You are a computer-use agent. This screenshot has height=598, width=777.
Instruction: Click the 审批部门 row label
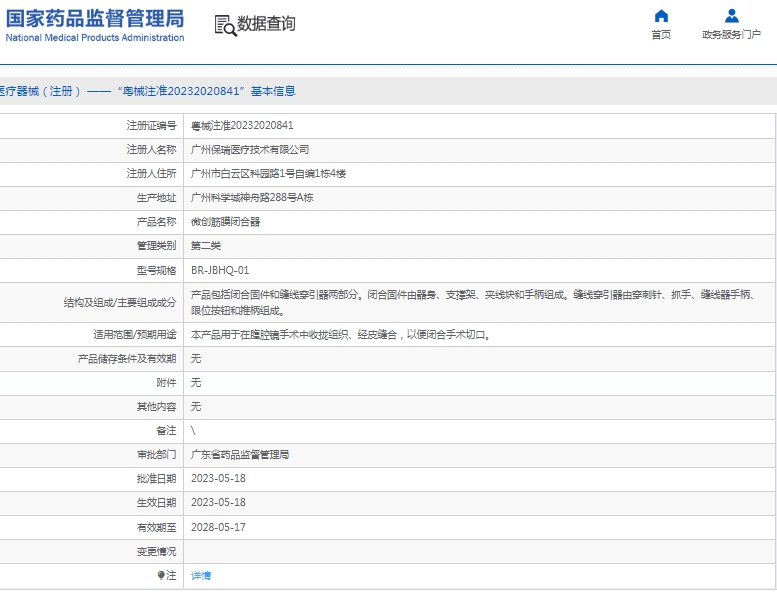click(157, 455)
